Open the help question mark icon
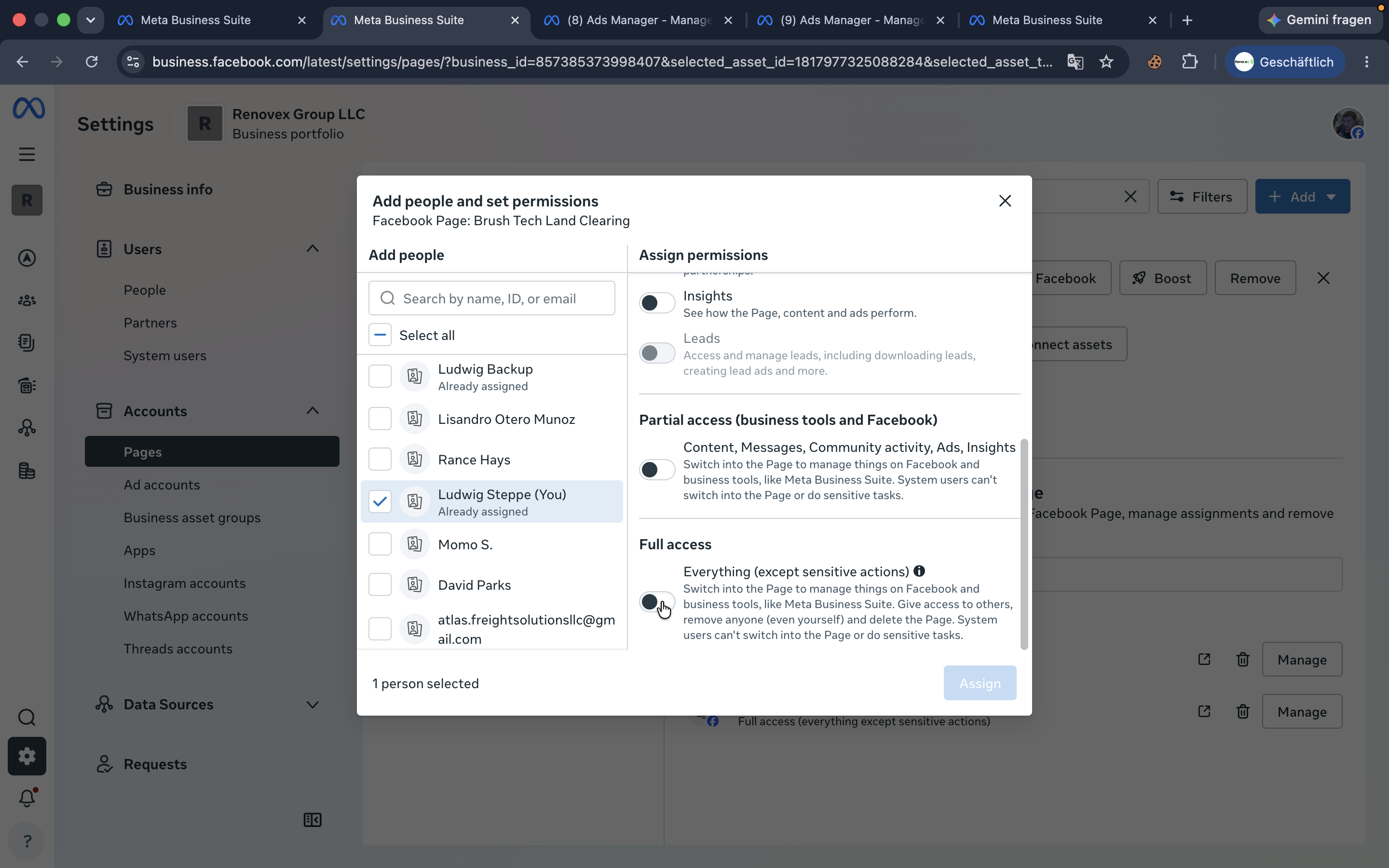1389x868 pixels. click(27, 841)
